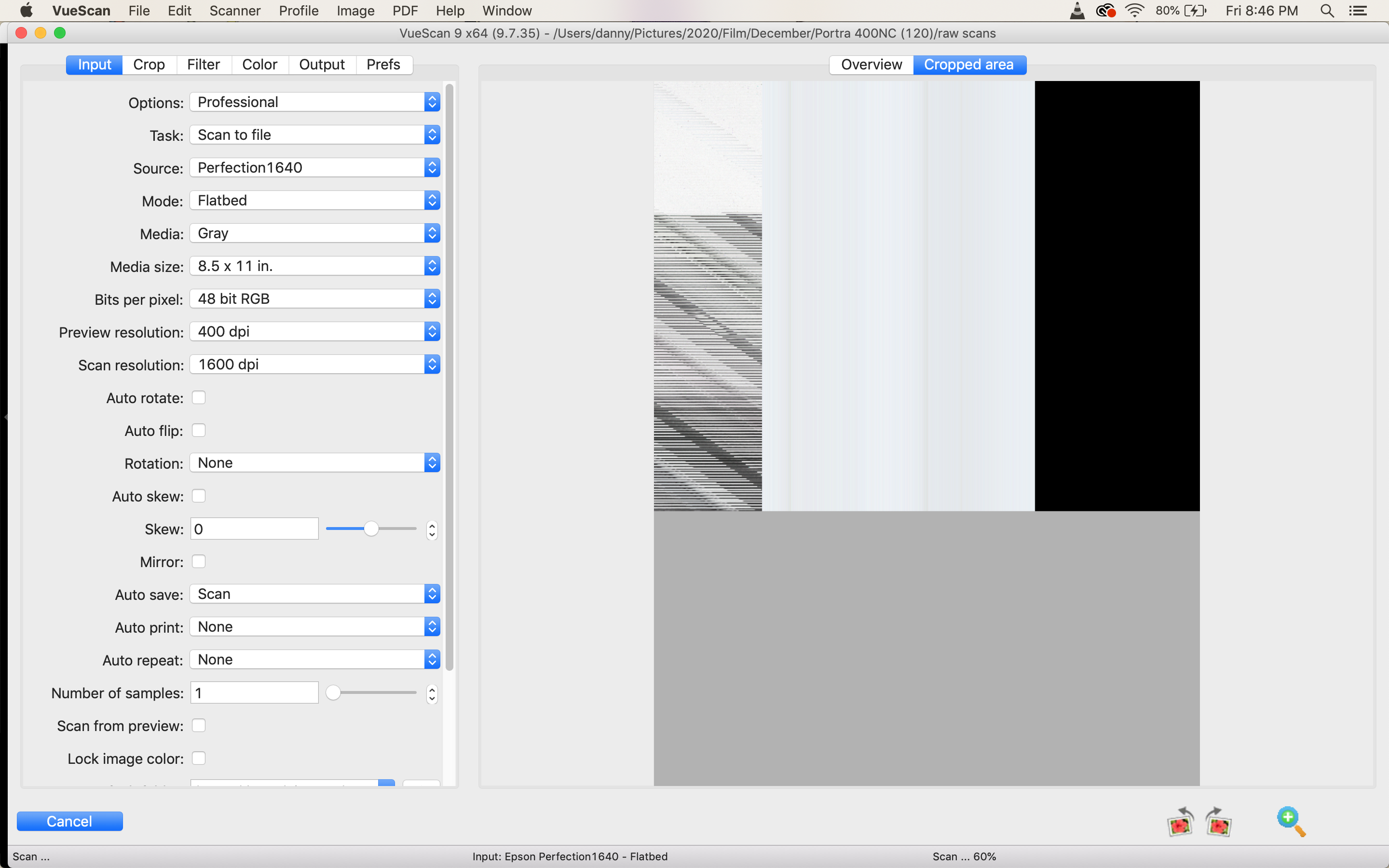Click the Number of samples input field
1389x868 pixels.
(x=254, y=692)
